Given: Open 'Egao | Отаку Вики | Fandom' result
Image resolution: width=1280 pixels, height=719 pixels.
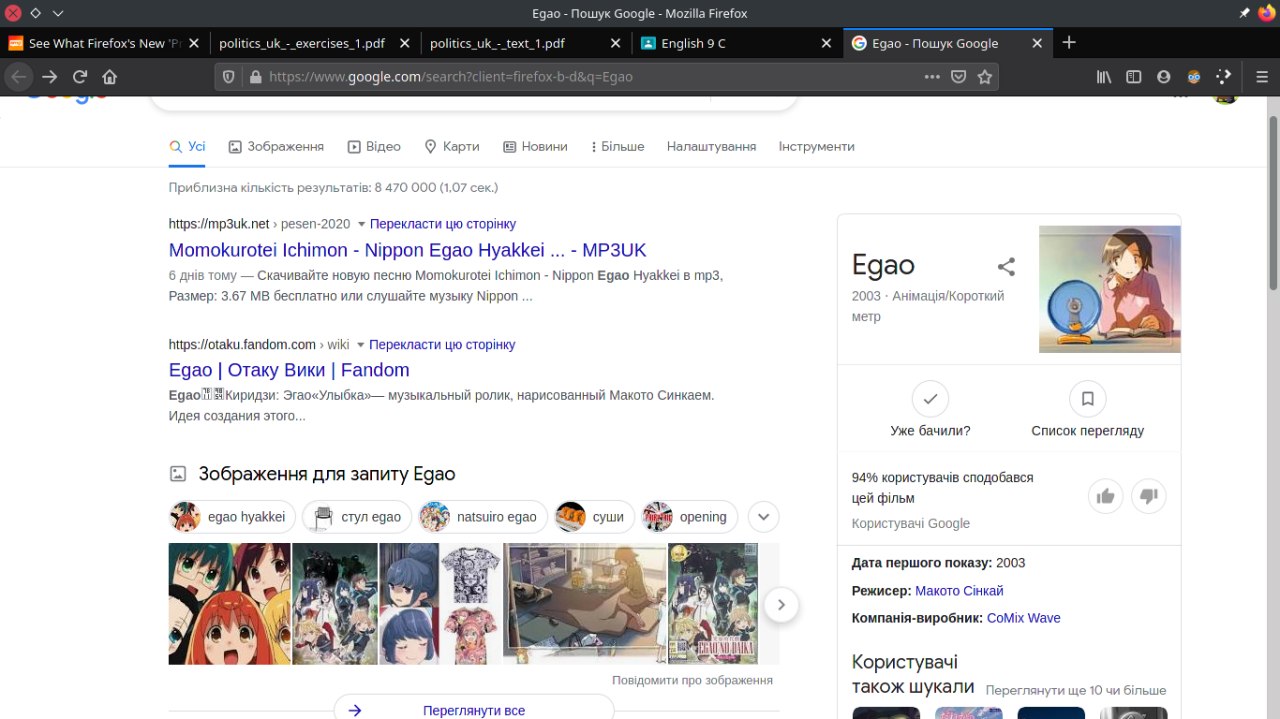Looking at the screenshot, I should pyautogui.click(x=289, y=370).
